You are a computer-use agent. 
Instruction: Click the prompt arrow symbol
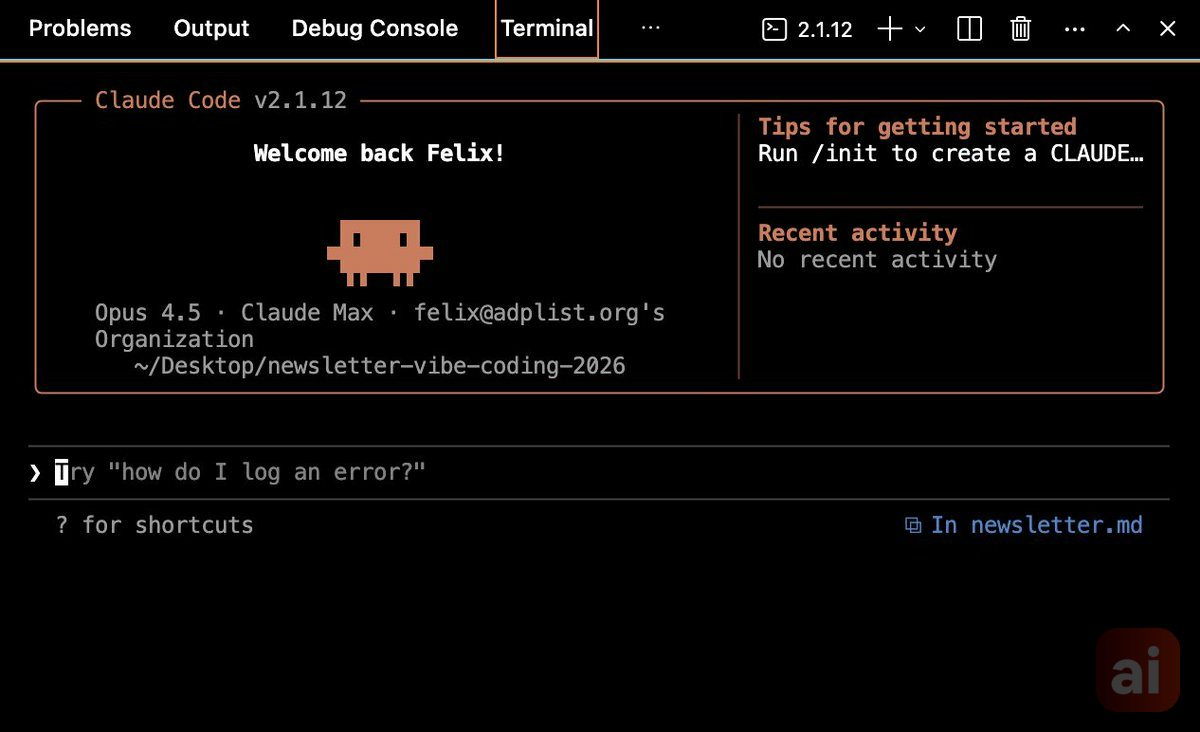[x=35, y=473]
